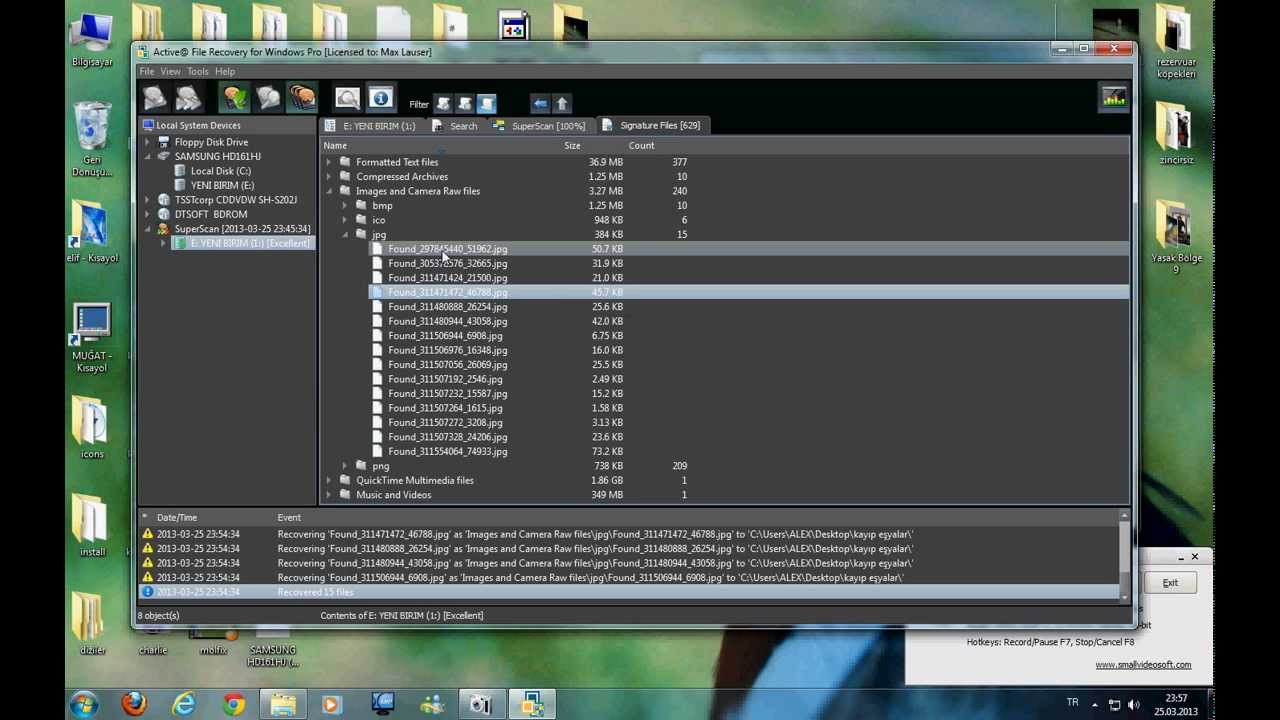
Task: Select the zincirsiz desktop folder
Action: coord(1176,133)
